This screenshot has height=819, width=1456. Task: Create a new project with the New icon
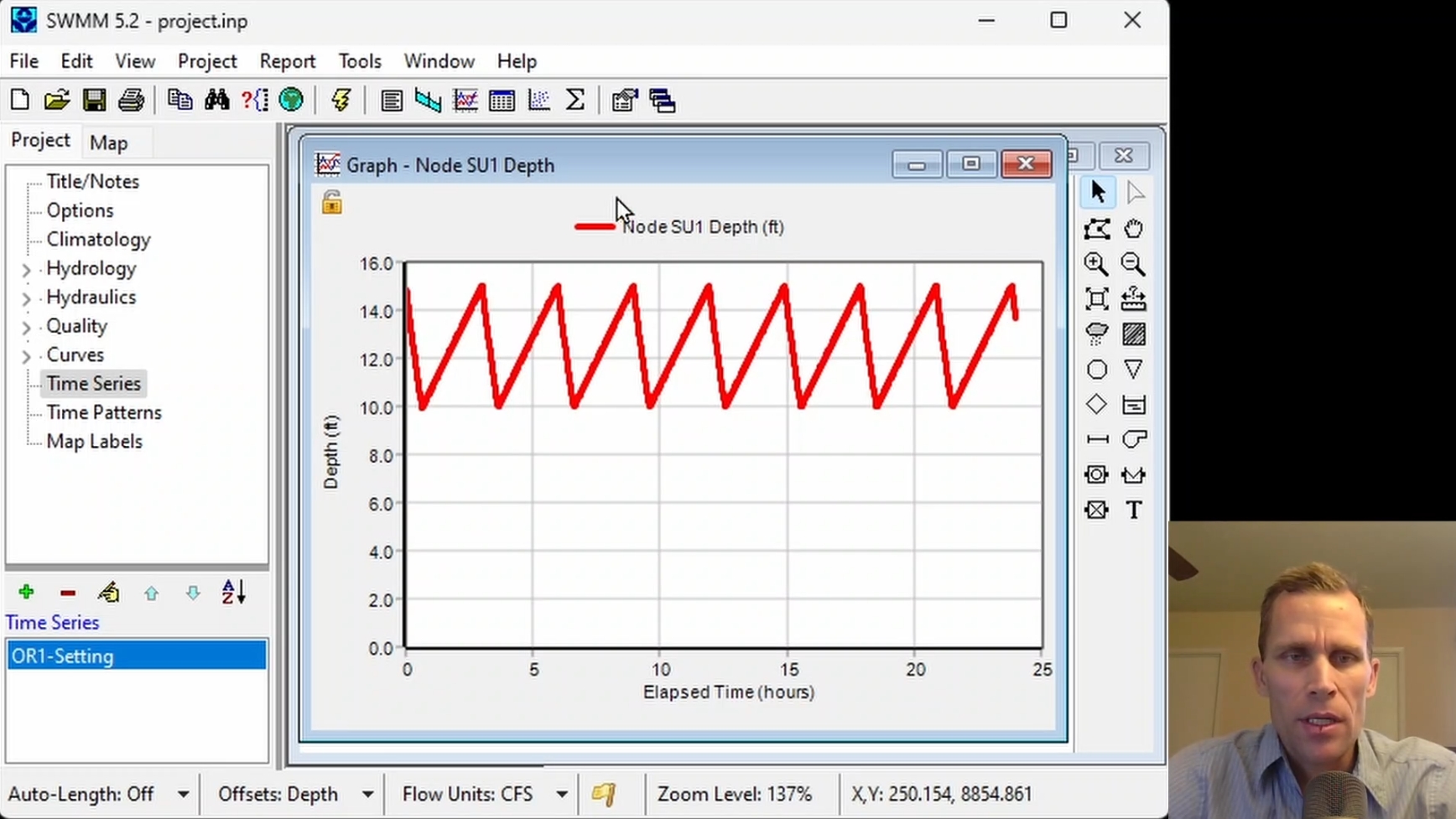(20, 101)
